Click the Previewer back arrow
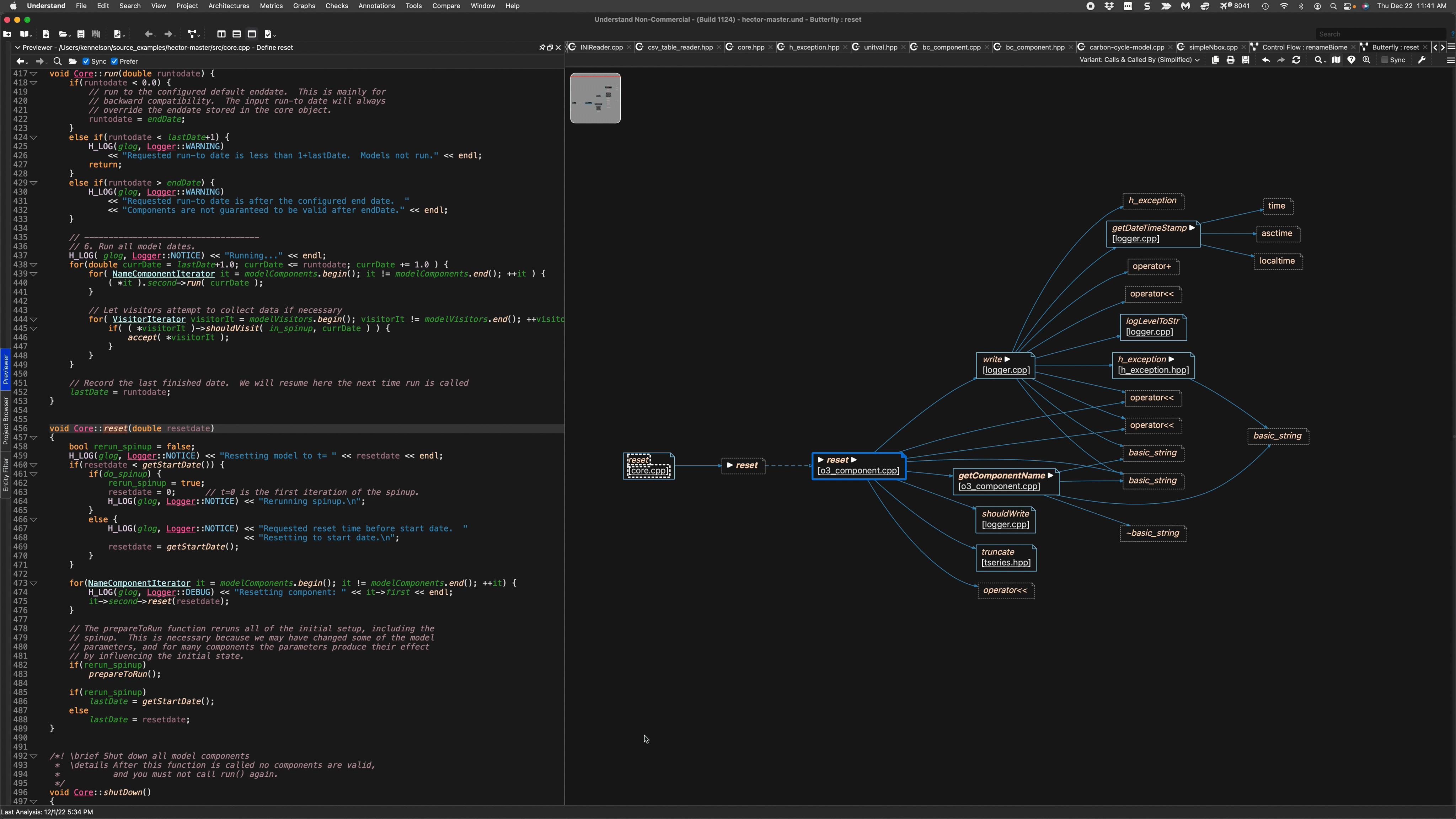The image size is (1456, 819). coord(21,61)
